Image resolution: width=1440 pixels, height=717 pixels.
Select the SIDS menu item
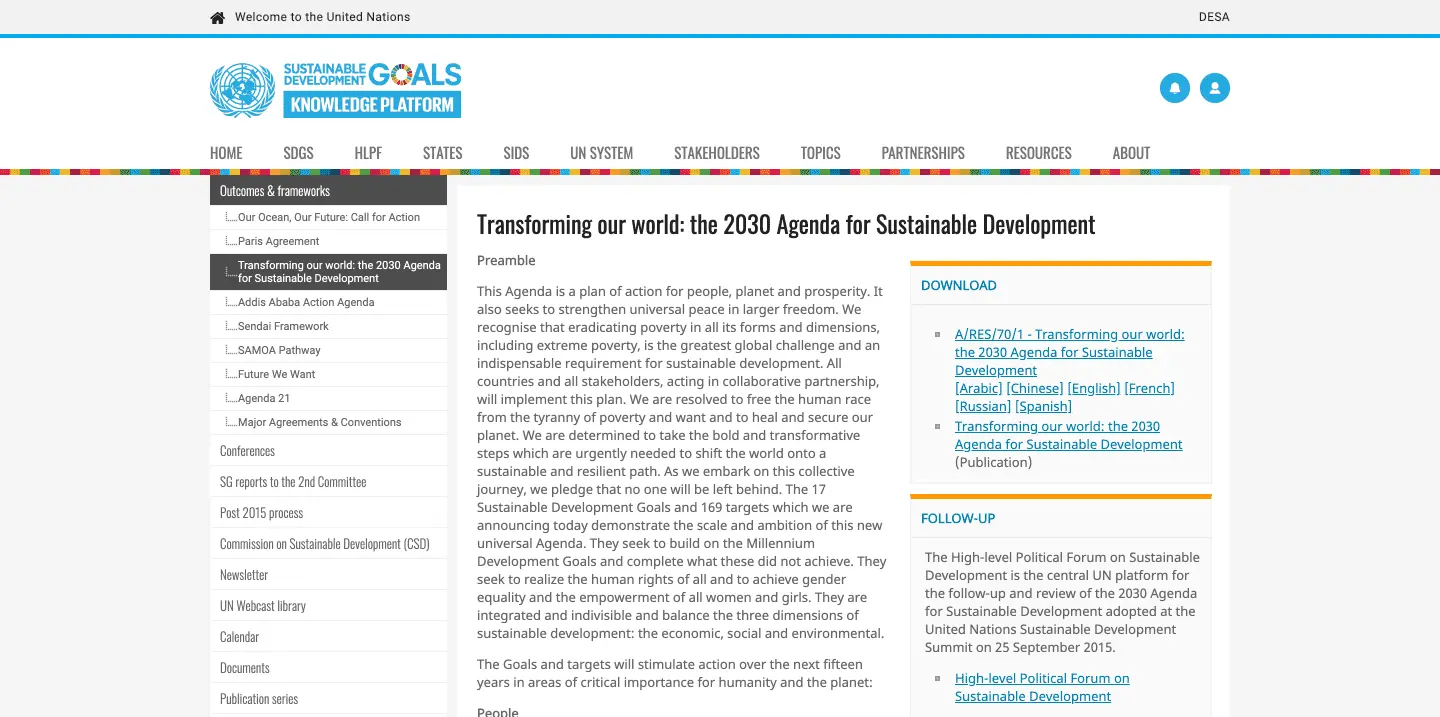coord(516,153)
